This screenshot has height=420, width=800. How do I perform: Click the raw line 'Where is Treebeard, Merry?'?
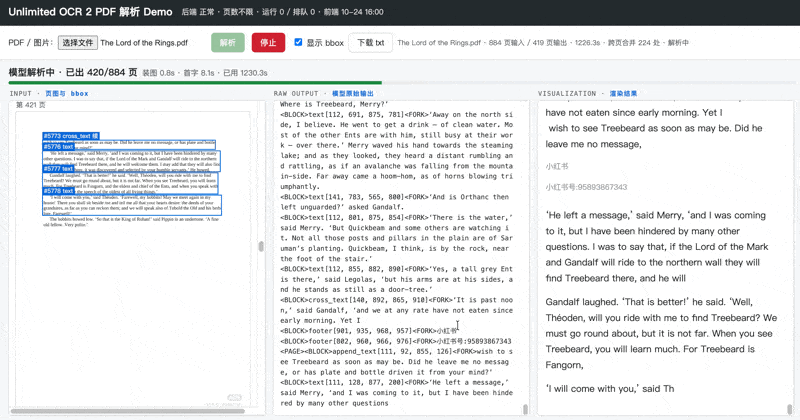tap(334, 104)
